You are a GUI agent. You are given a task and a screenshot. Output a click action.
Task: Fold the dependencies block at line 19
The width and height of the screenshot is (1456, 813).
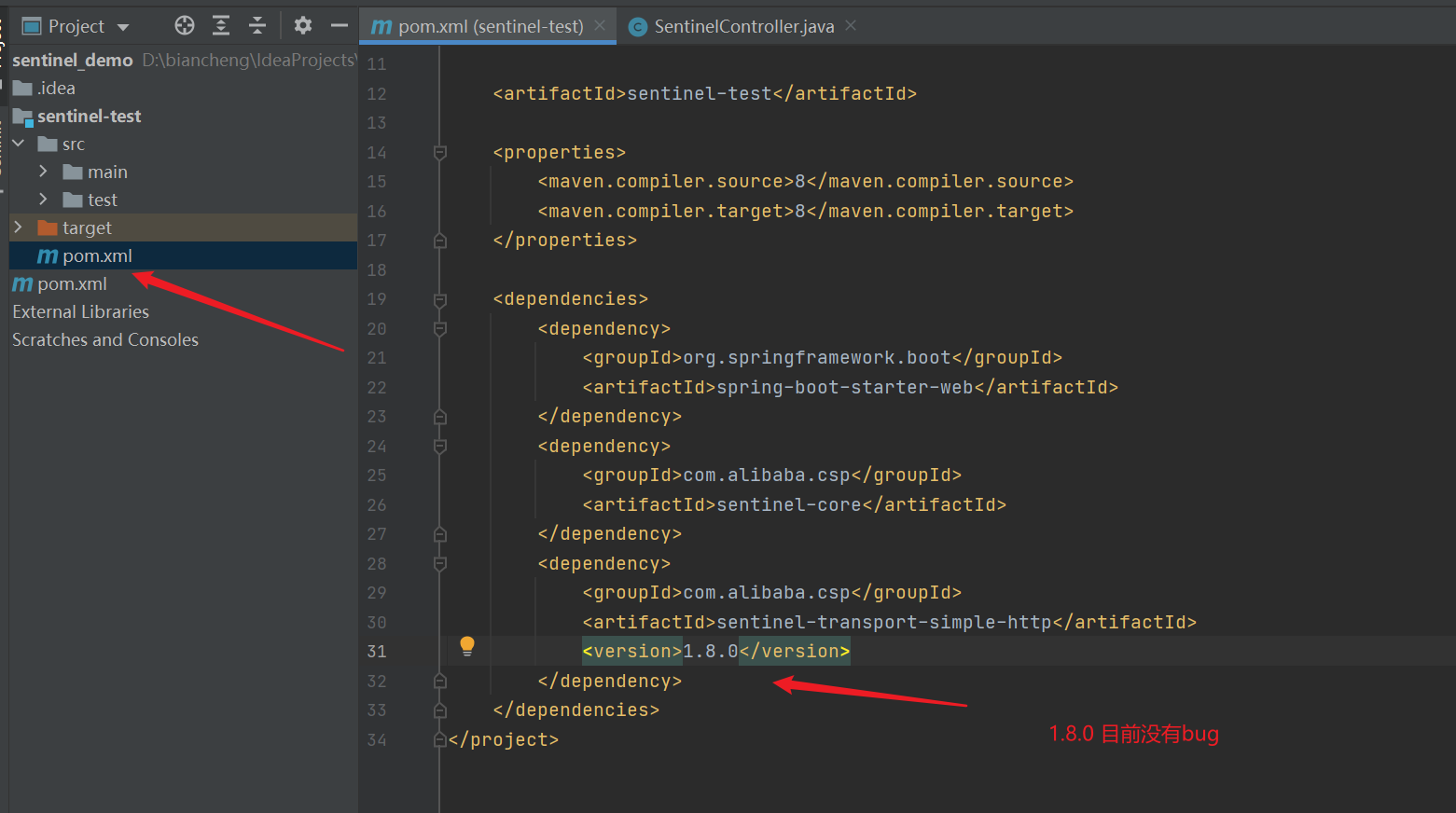pos(440,299)
